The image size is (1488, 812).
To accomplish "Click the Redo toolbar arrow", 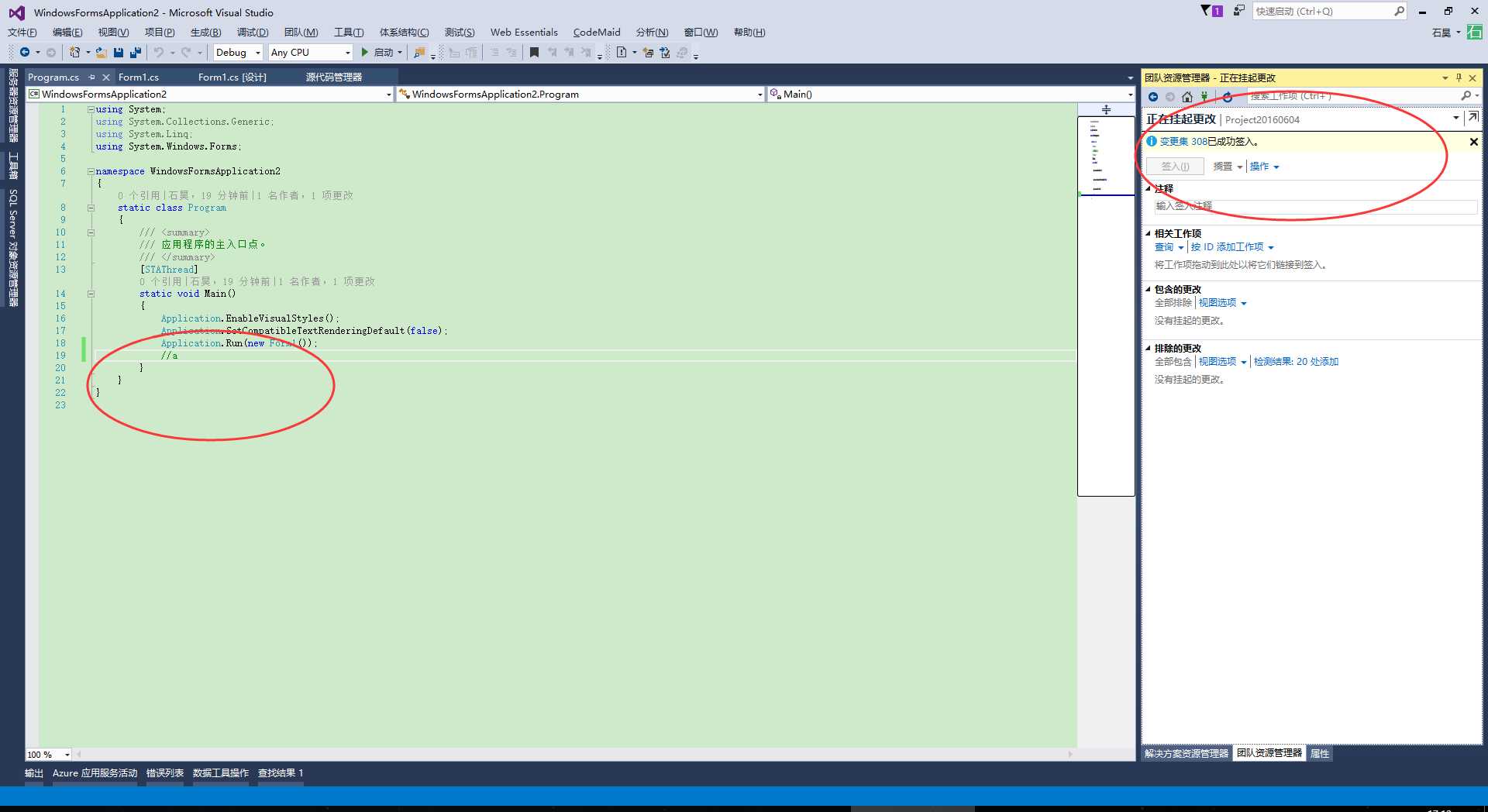I will (x=186, y=53).
